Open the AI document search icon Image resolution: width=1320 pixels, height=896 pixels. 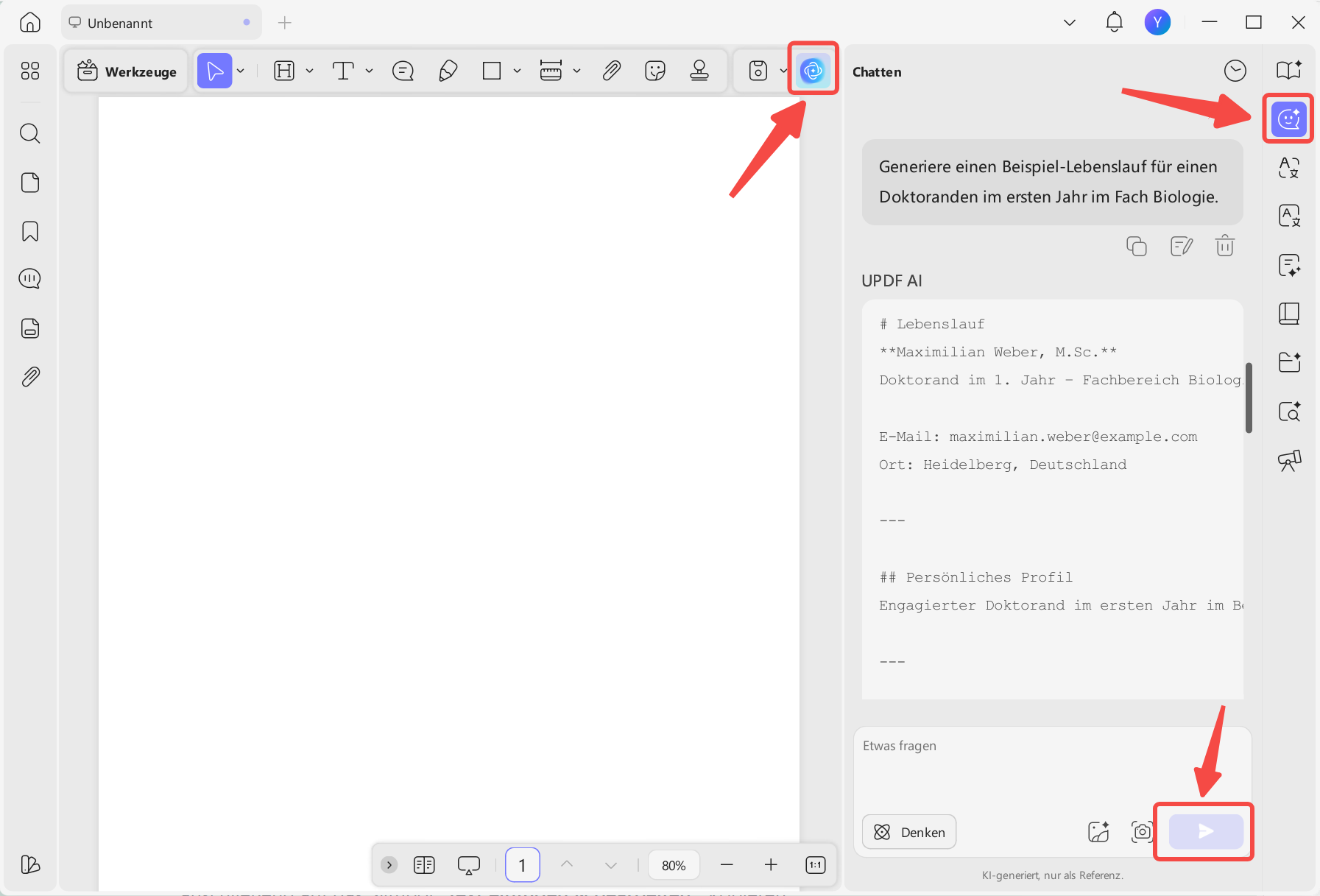coord(1289,412)
